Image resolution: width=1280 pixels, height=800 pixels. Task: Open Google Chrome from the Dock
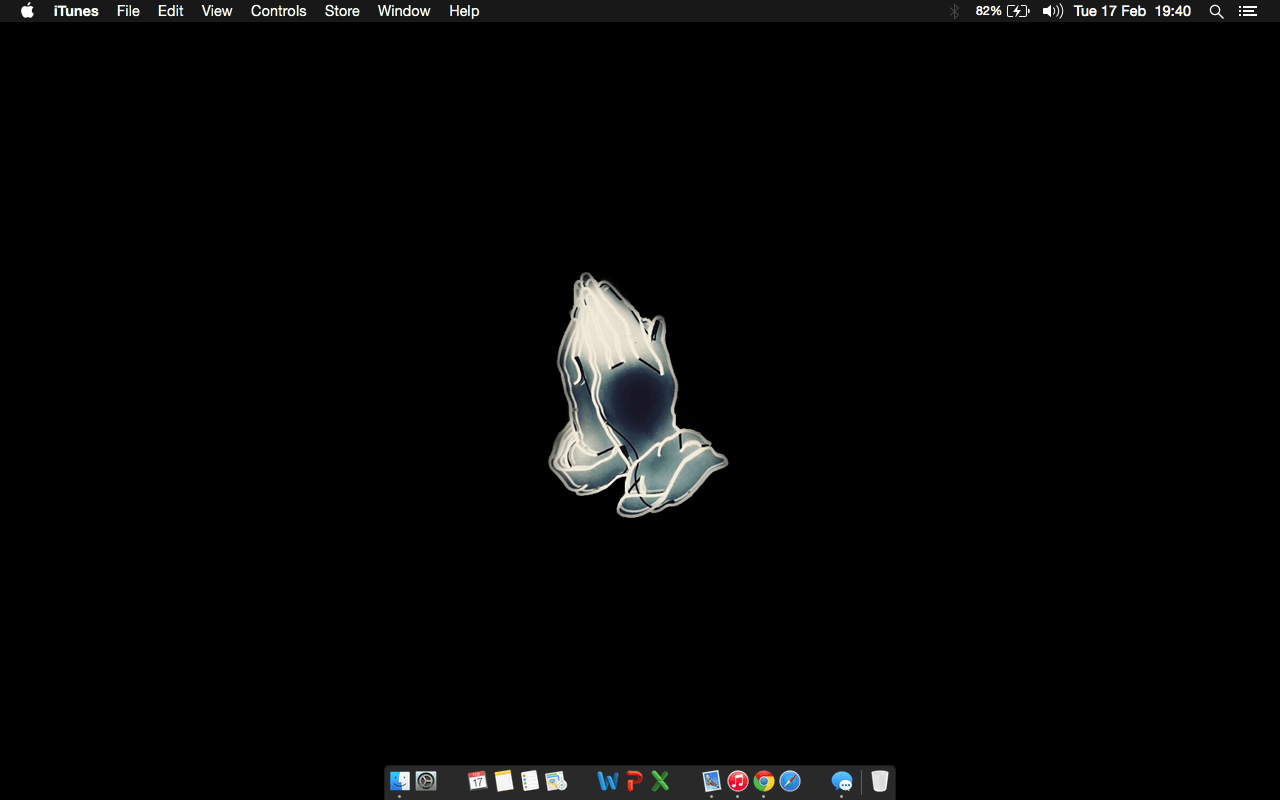[764, 781]
